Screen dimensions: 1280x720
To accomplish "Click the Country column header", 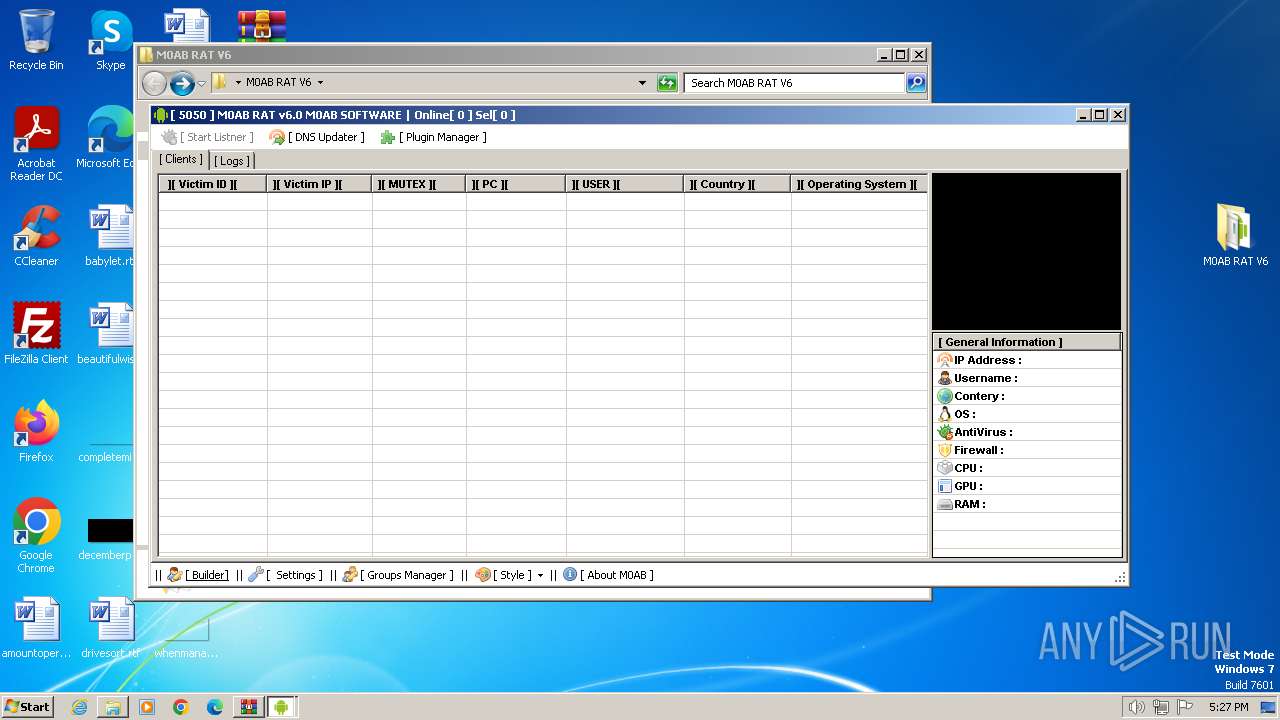I will (737, 184).
